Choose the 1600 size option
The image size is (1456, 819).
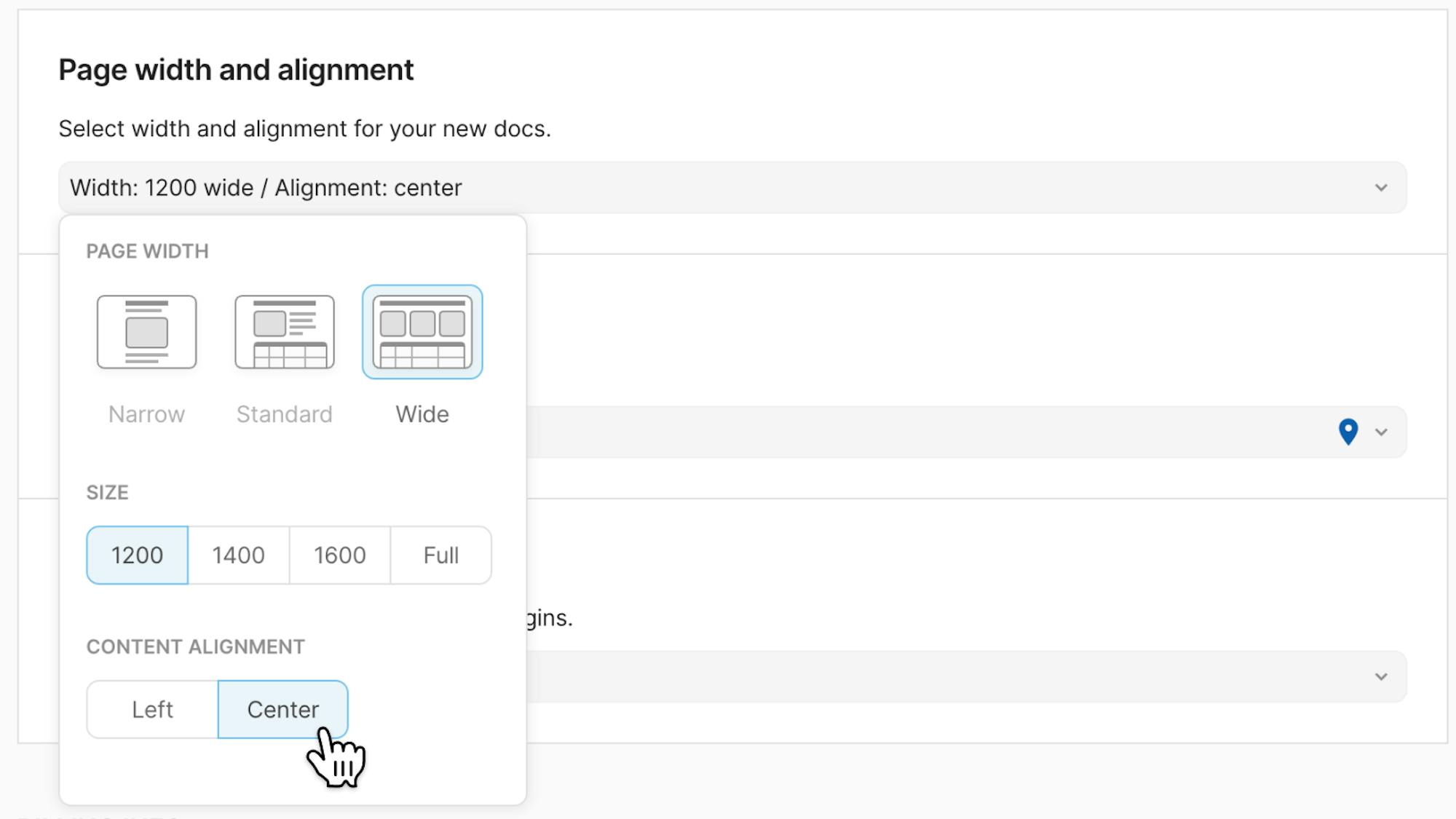click(339, 555)
